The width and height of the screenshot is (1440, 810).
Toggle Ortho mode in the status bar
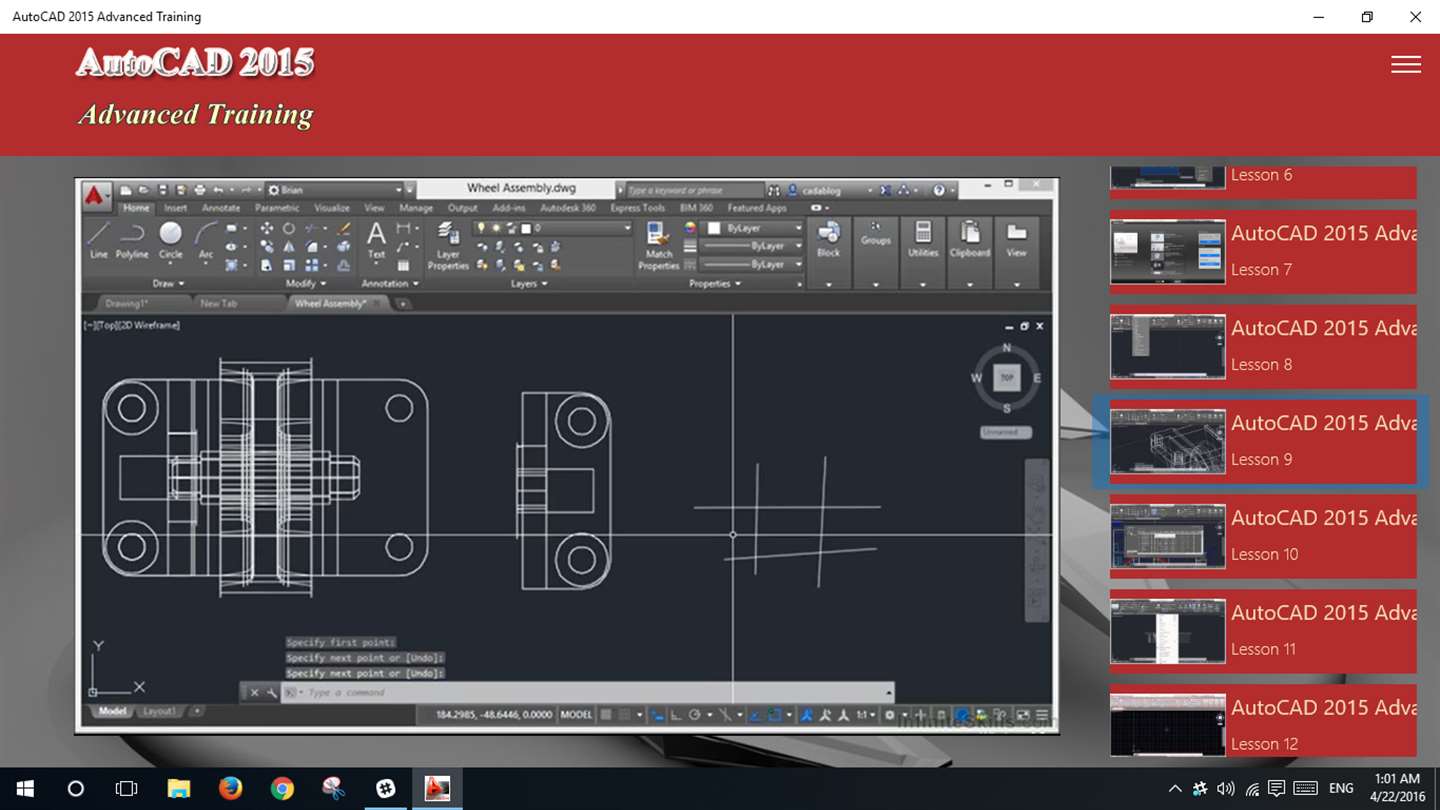click(x=677, y=715)
